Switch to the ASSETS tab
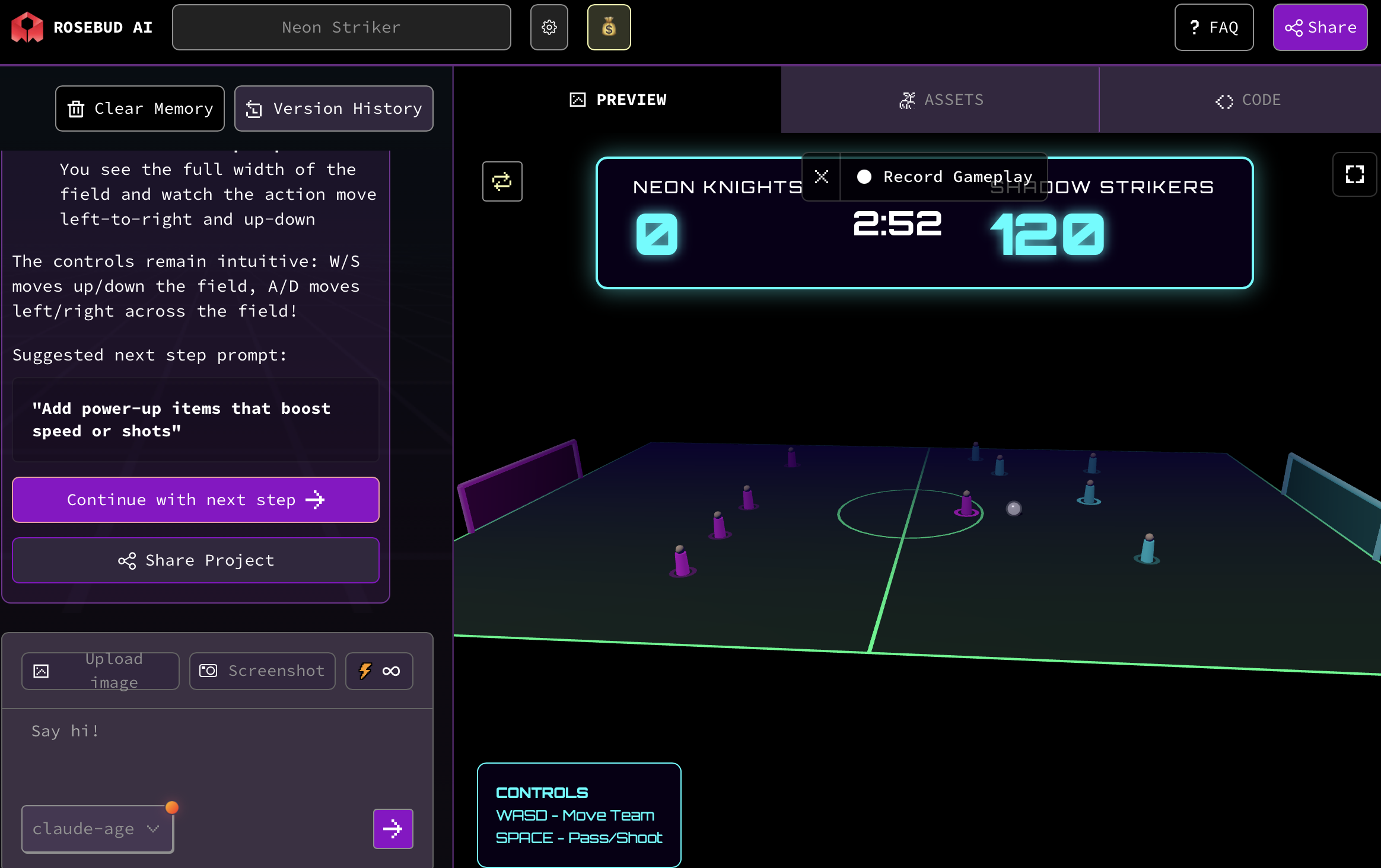 (940, 100)
